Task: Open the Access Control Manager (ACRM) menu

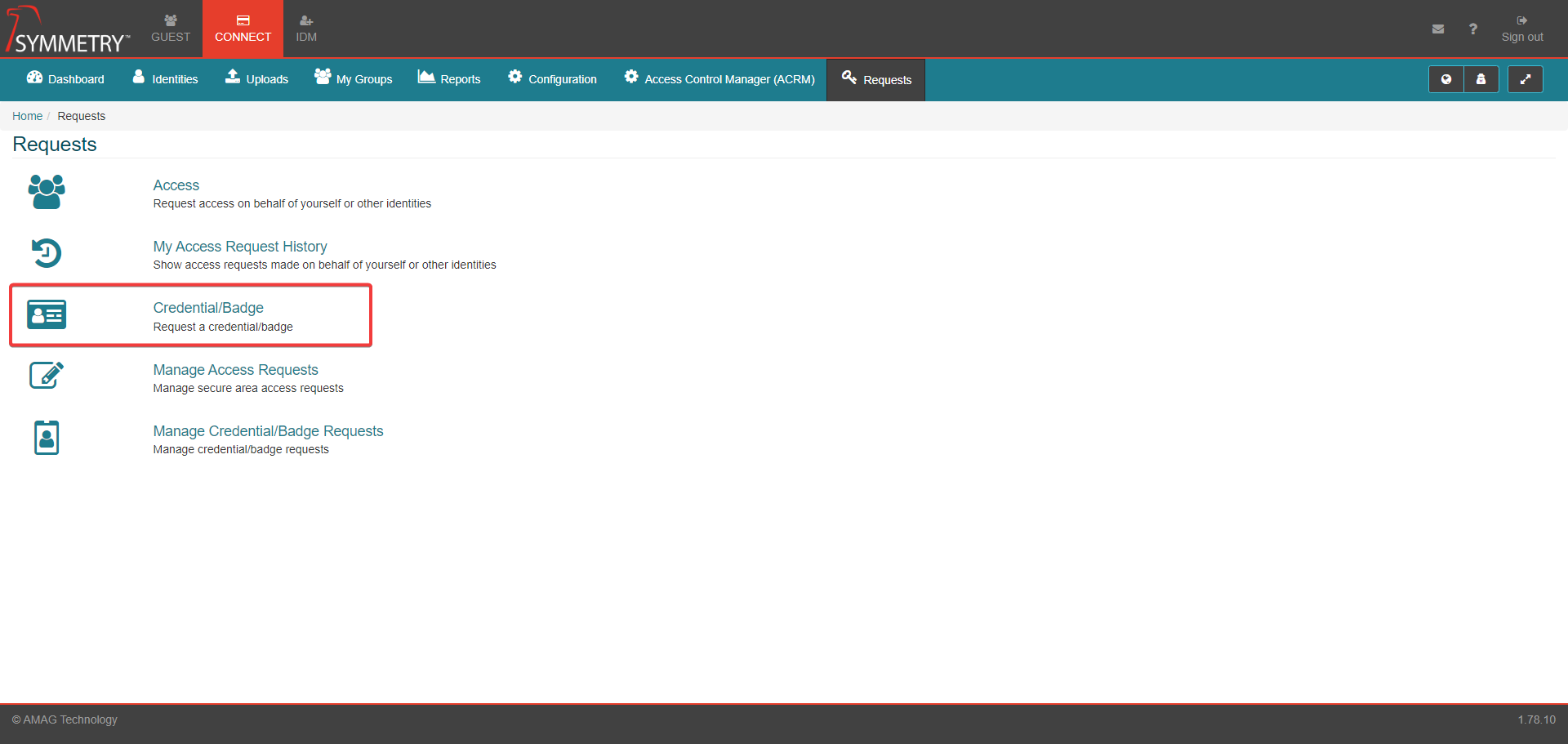Action: point(719,79)
